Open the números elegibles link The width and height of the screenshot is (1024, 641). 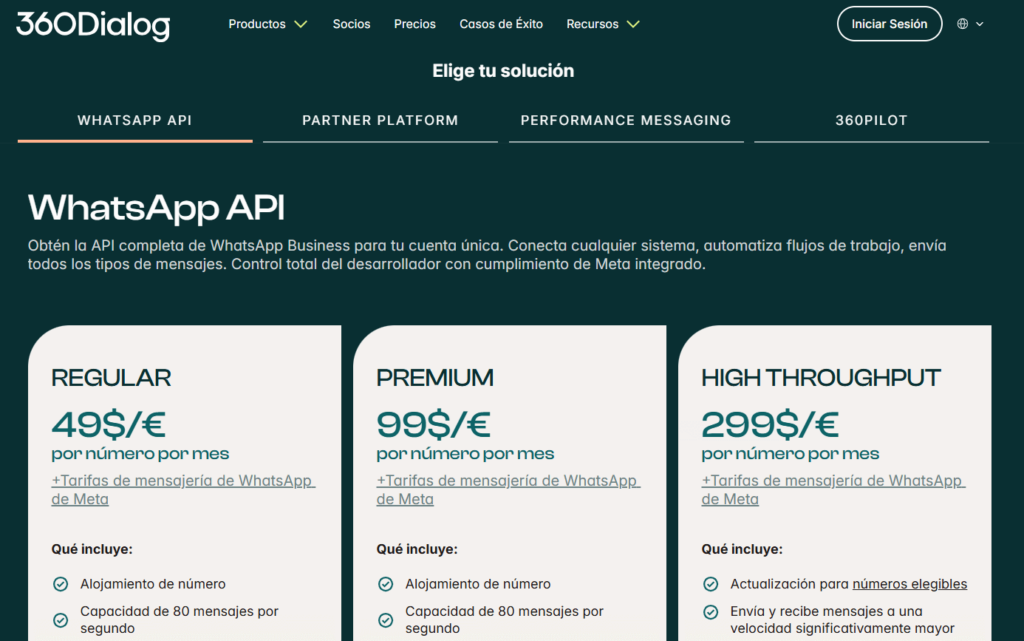[x=909, y=584]
